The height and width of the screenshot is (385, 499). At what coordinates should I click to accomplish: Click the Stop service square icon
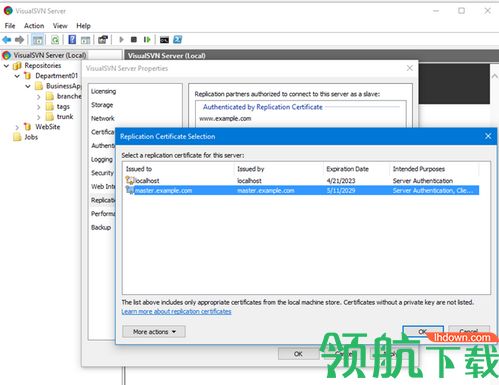pos(134,40)
